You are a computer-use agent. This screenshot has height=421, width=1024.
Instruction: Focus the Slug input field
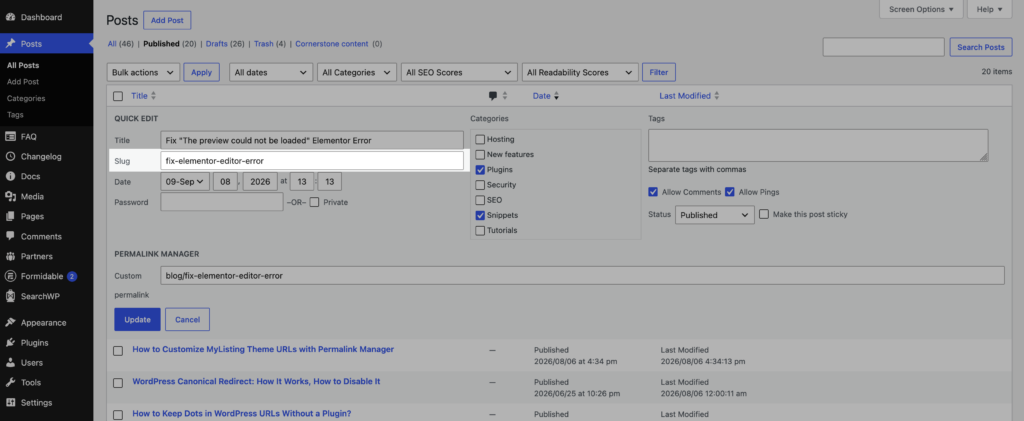pos(312,161)
